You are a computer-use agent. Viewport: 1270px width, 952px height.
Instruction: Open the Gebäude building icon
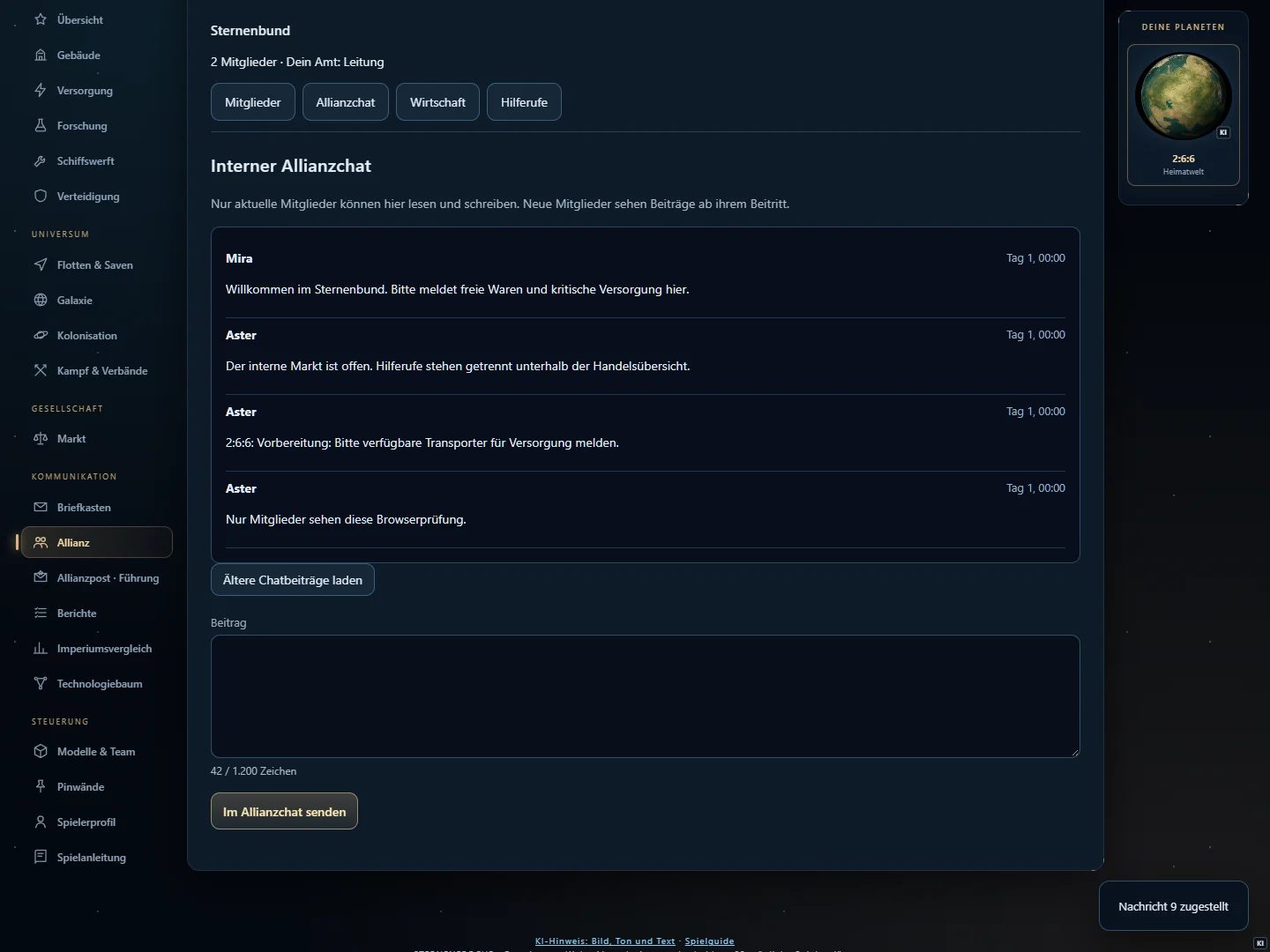coord(41,55)
